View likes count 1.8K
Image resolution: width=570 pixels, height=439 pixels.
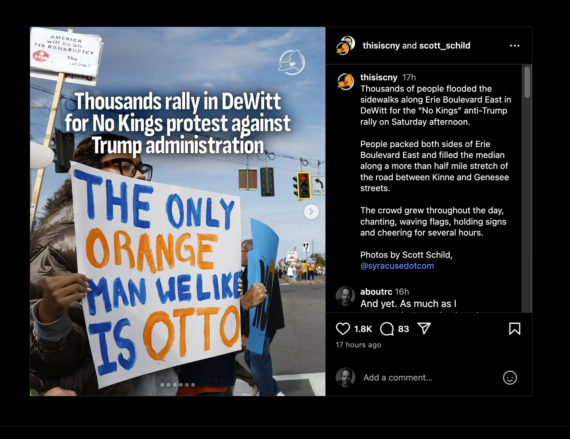(363, 329)
